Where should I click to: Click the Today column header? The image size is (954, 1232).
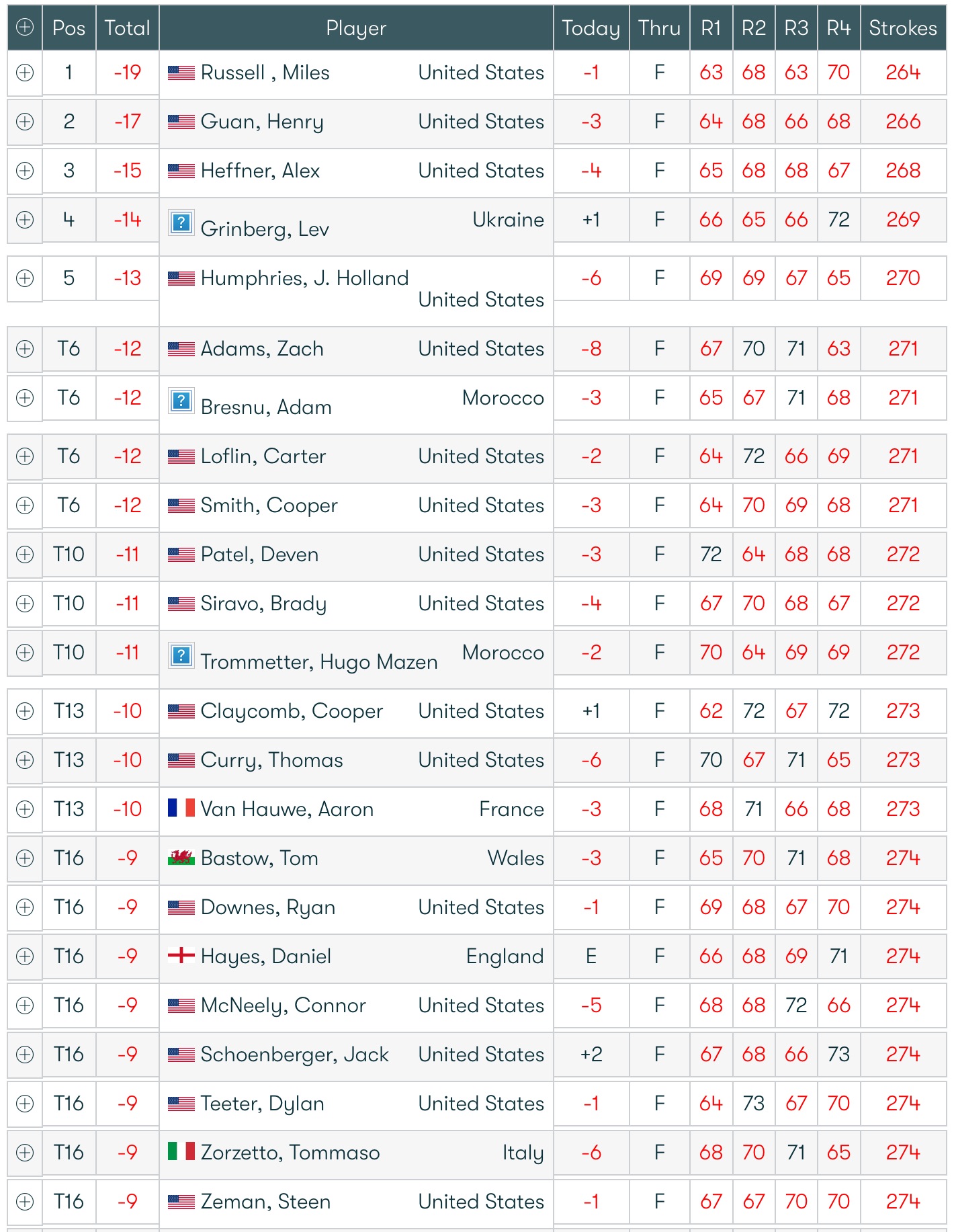(x=591, y=28)
